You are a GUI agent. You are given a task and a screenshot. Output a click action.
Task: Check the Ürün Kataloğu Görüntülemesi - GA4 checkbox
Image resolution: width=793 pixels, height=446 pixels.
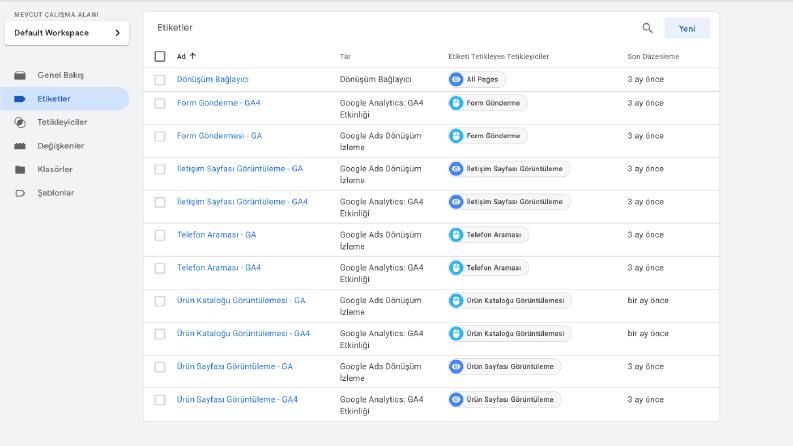click(x=160, y=334)
